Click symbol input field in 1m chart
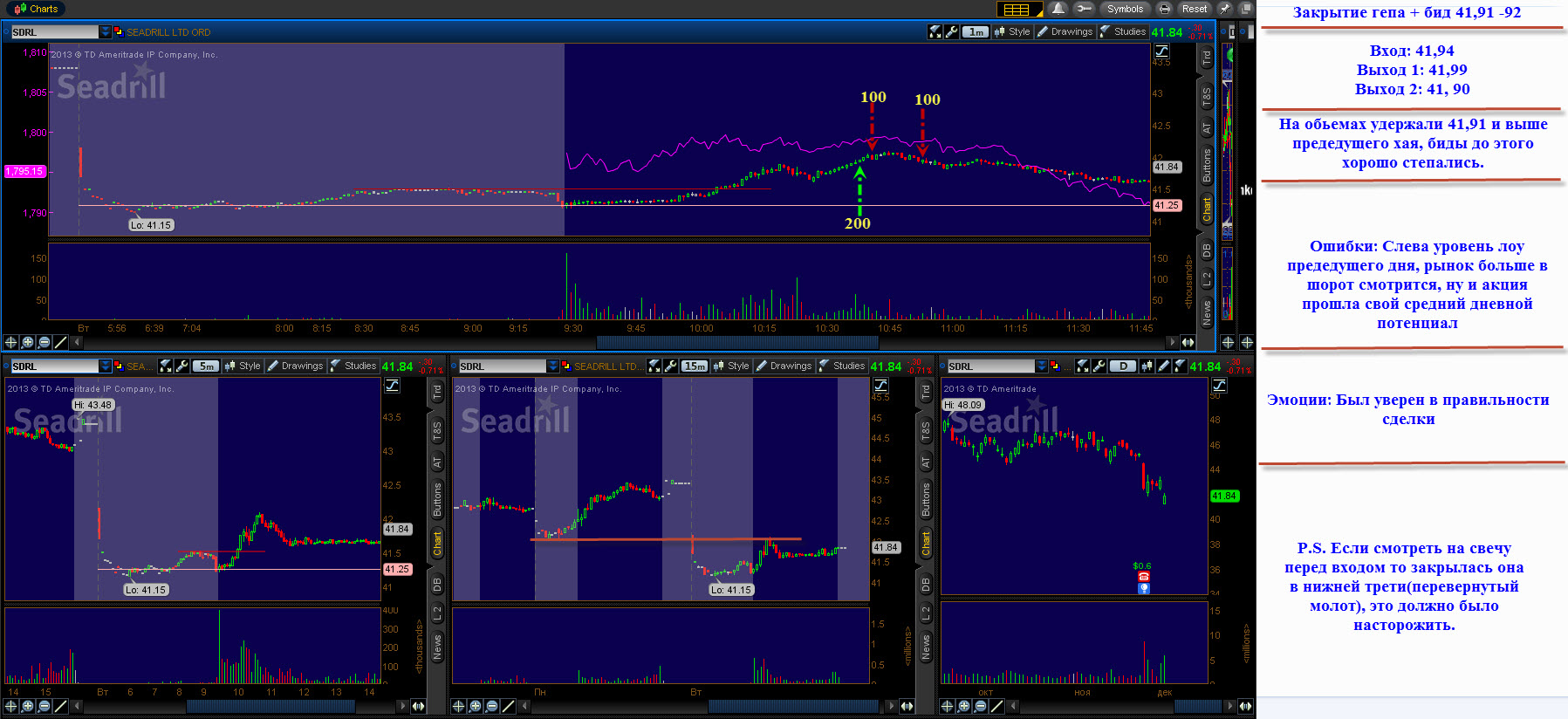This screenshot has width=1568, height=719. click(54, 32)
